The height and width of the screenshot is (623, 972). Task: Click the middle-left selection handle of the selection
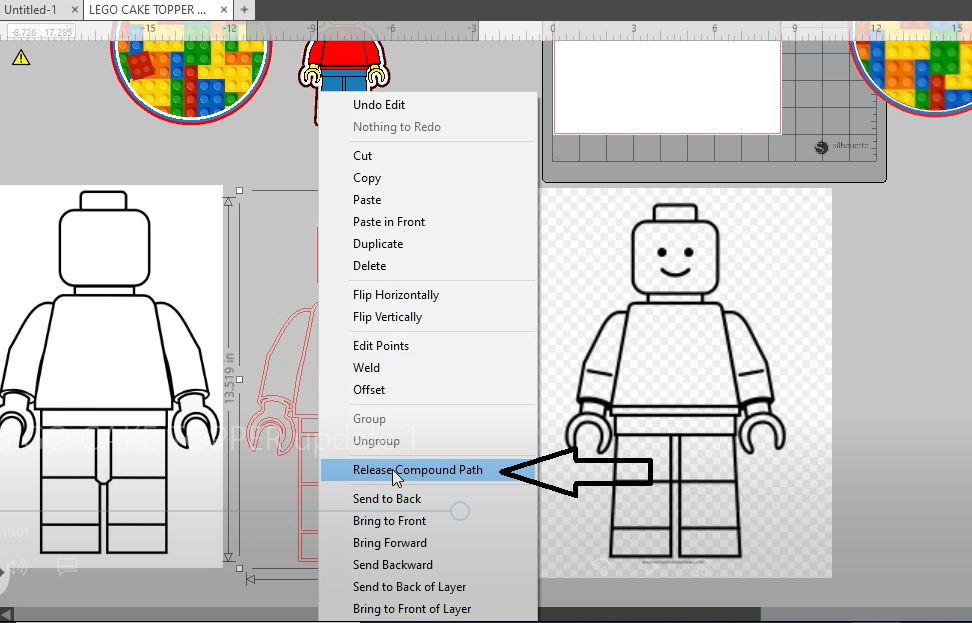click(240, 379)
